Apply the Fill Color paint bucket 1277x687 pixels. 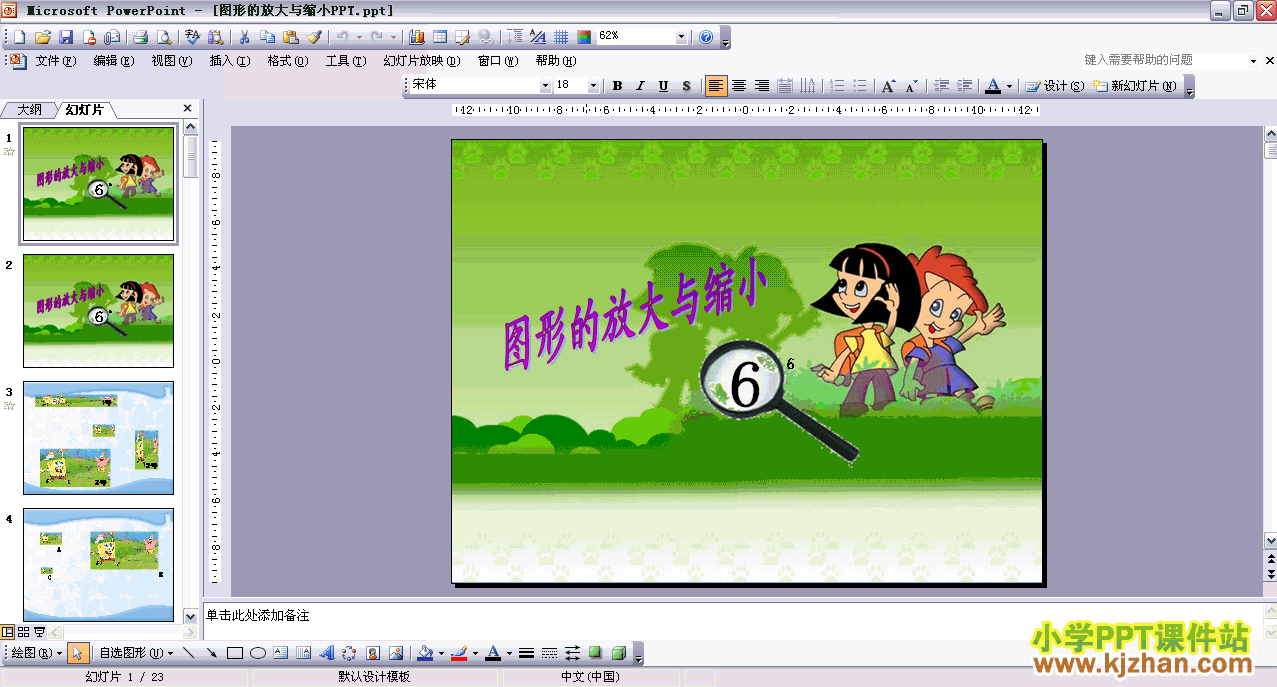click(x=424, y=653)
